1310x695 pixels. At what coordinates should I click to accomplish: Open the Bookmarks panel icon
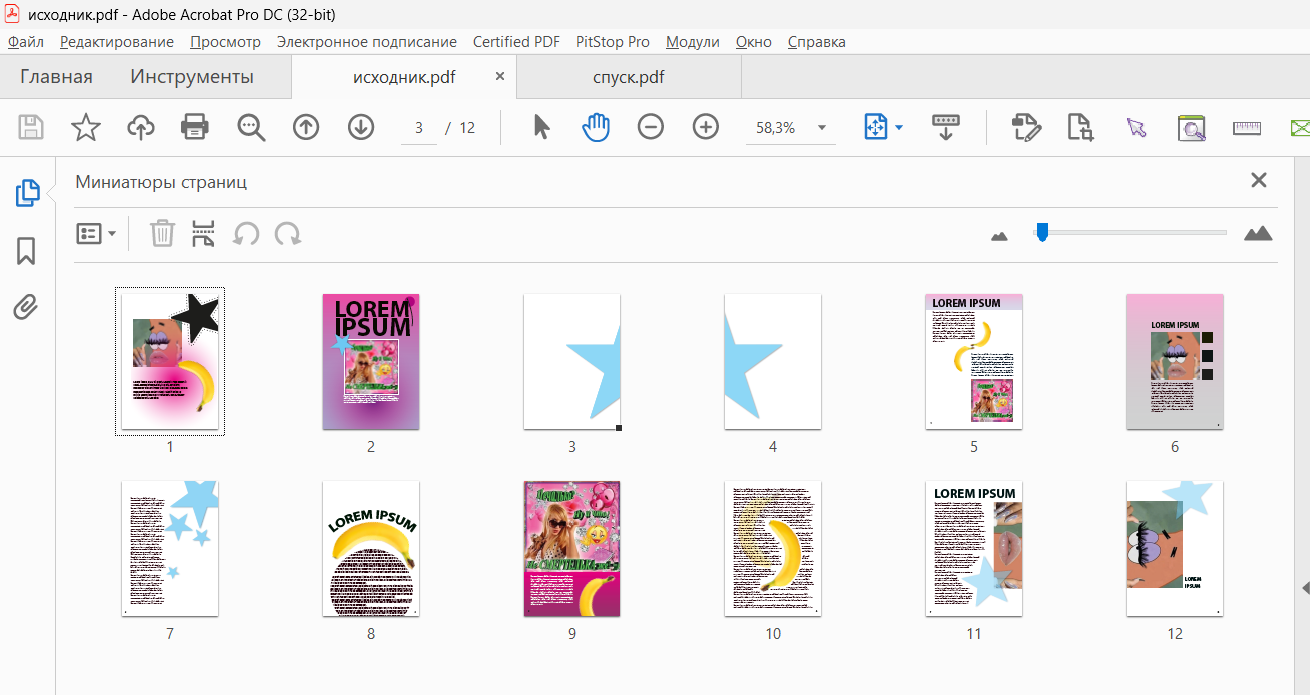click(27, 251)
